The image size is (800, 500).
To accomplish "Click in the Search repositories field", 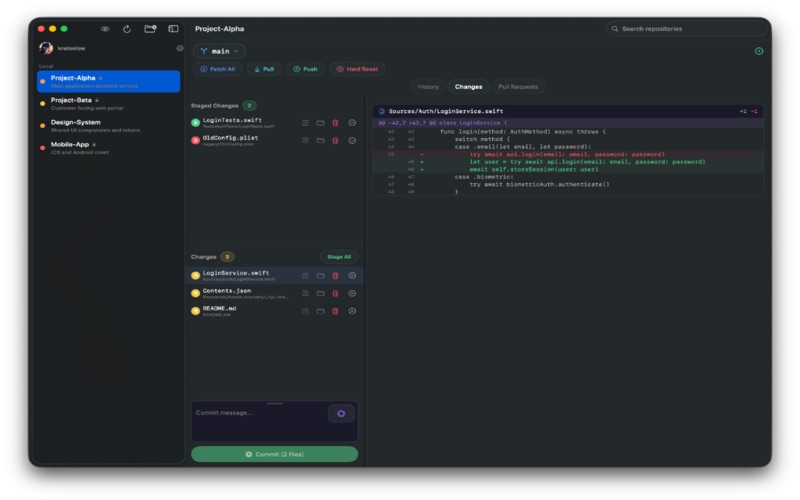I will tap(686, 29).
